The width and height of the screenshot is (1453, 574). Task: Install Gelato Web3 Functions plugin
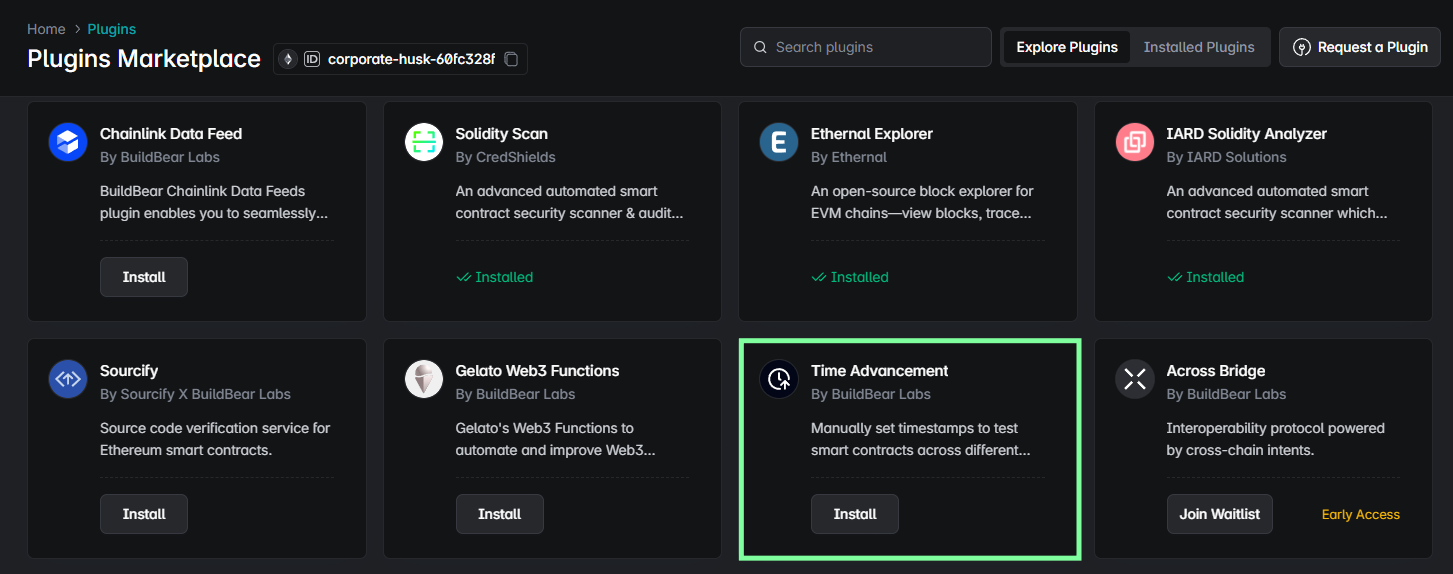click(500, 514)
